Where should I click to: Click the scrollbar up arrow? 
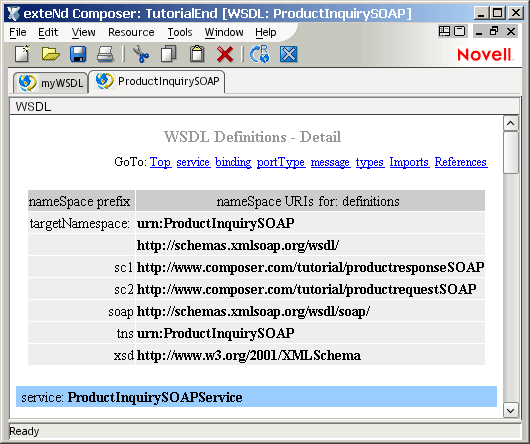pyautogui.click(x=510, y=123)
